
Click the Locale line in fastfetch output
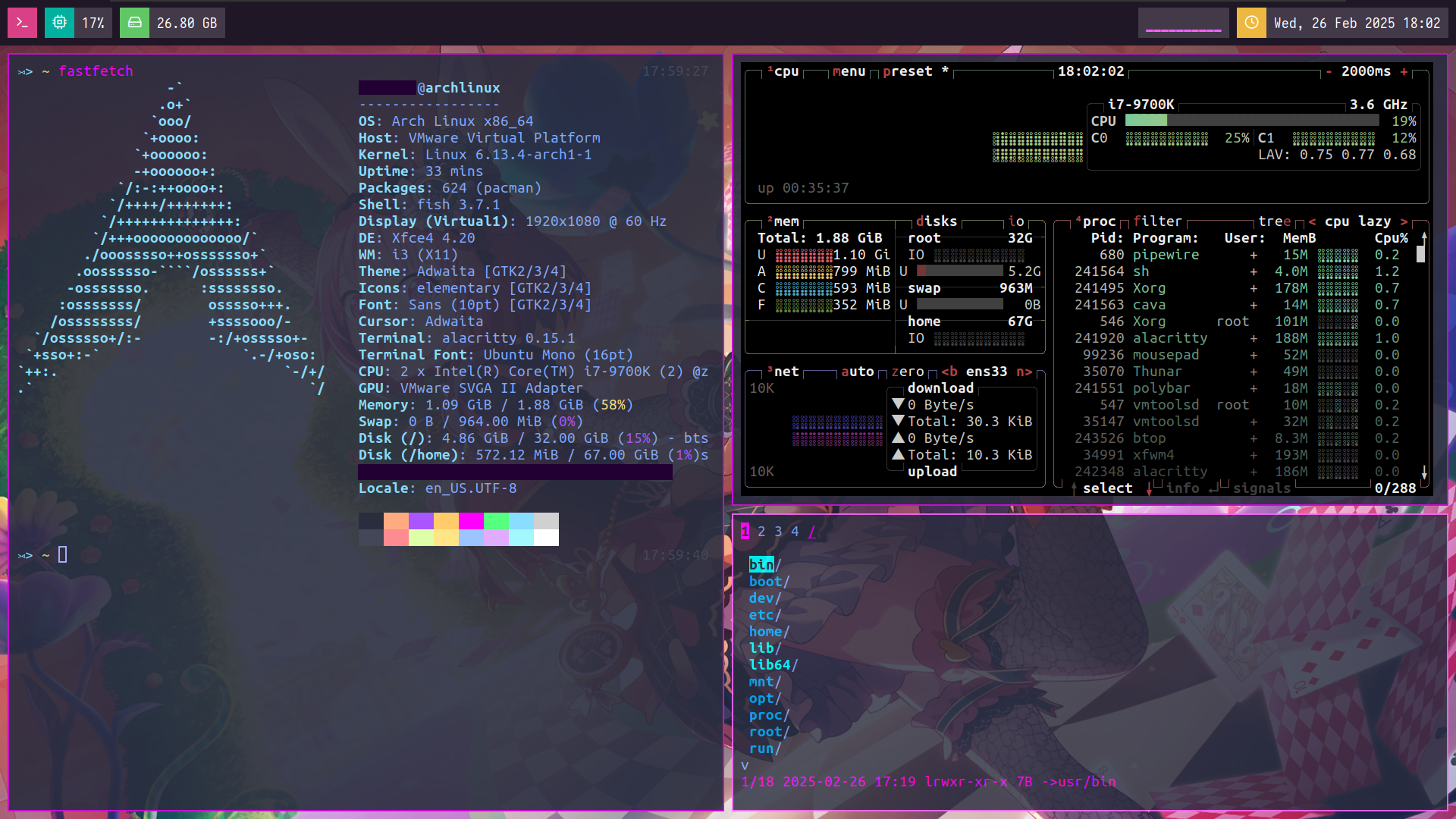438,488
